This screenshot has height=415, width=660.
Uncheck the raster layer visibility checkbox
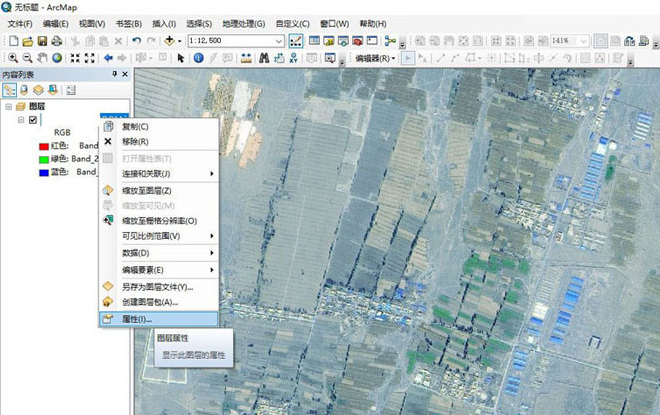pos(33,120)
